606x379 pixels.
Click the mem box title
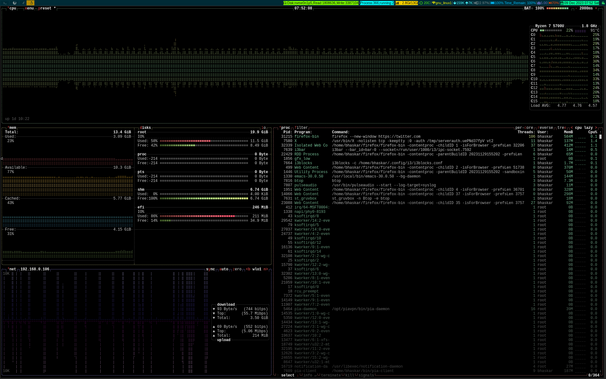pyautogui.click(x=12, y=127)
